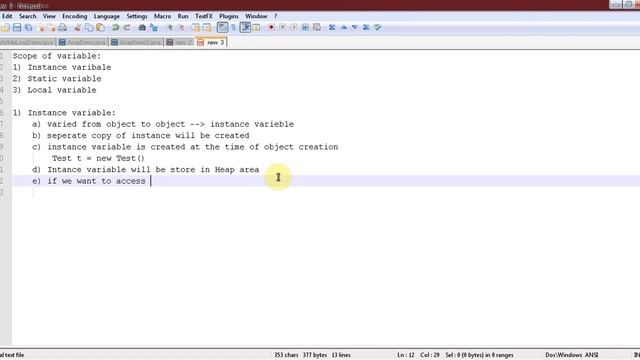Click the last plugin icon on the toolbar
640x360 pixels.
pyautogui.click(x=378, y=27)
